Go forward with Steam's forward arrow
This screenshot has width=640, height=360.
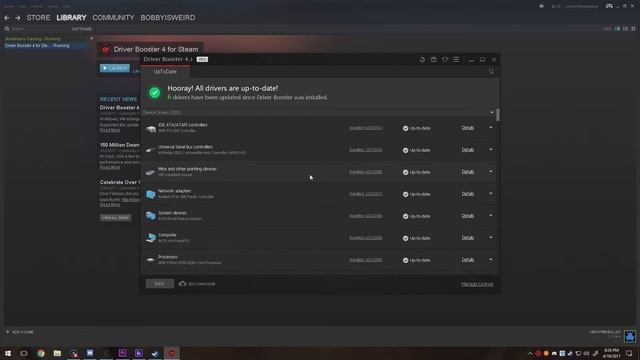point(18,18)
